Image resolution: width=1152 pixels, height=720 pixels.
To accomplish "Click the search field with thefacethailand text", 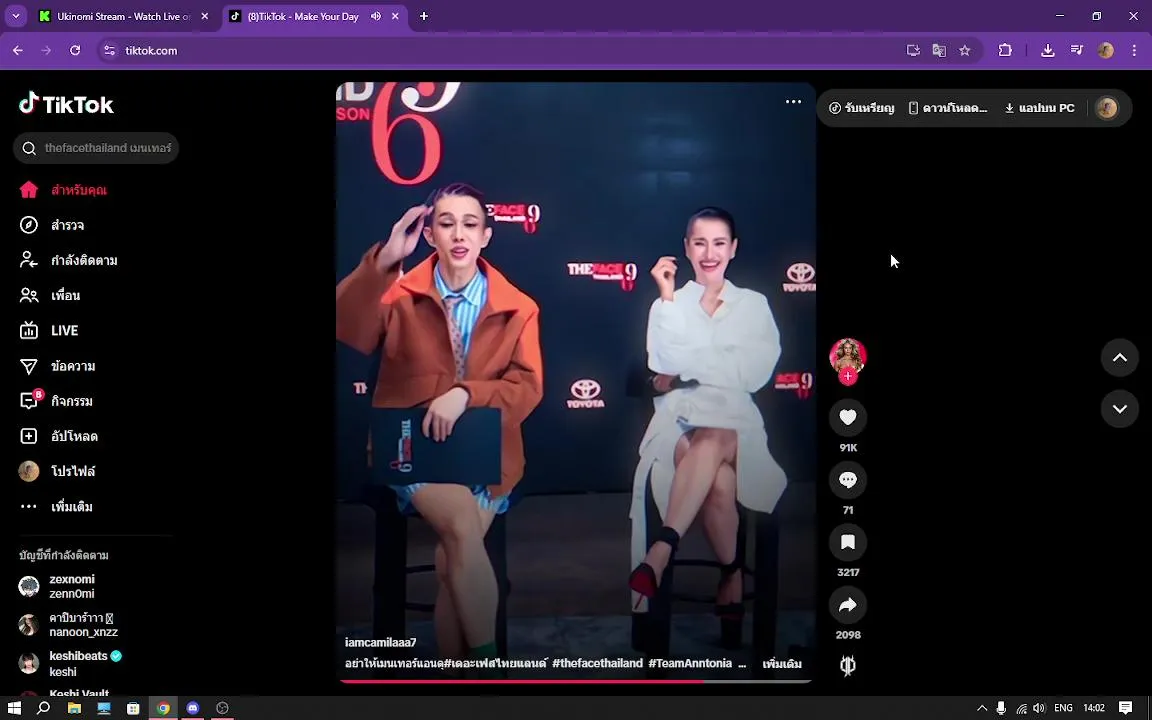I will [x=96, y=148].
